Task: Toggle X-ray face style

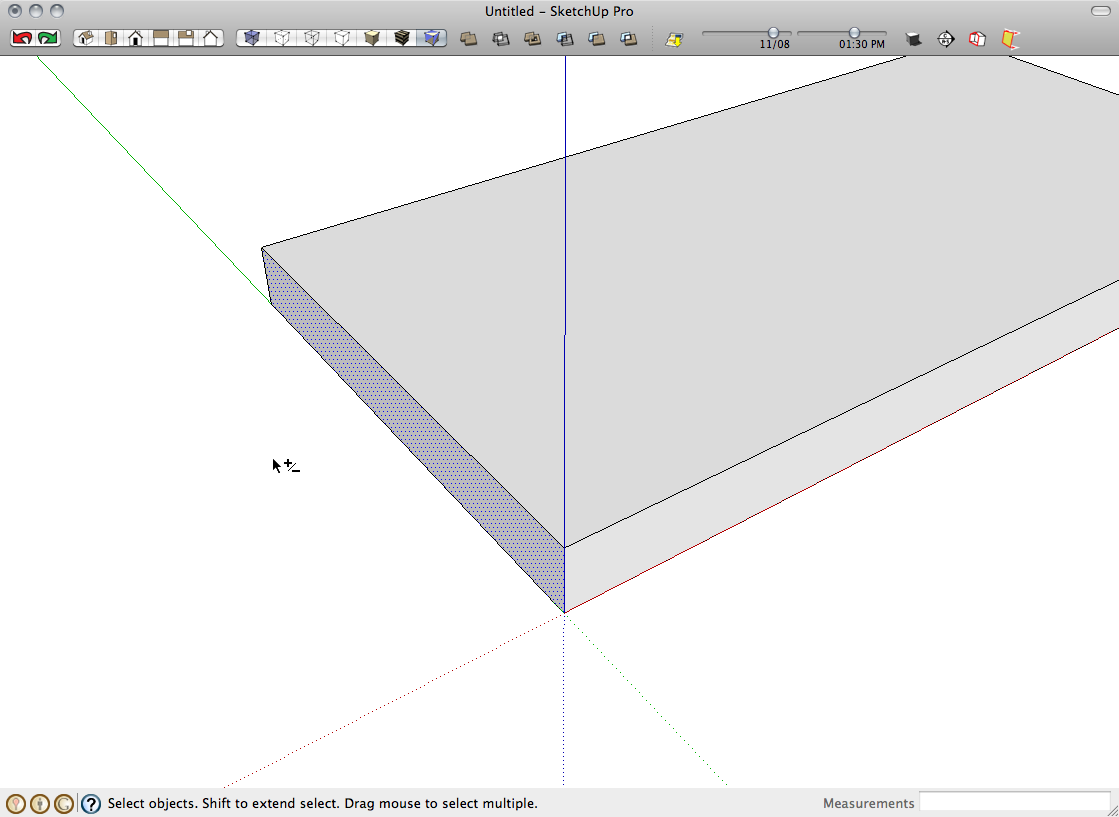Action: point(252,38)
